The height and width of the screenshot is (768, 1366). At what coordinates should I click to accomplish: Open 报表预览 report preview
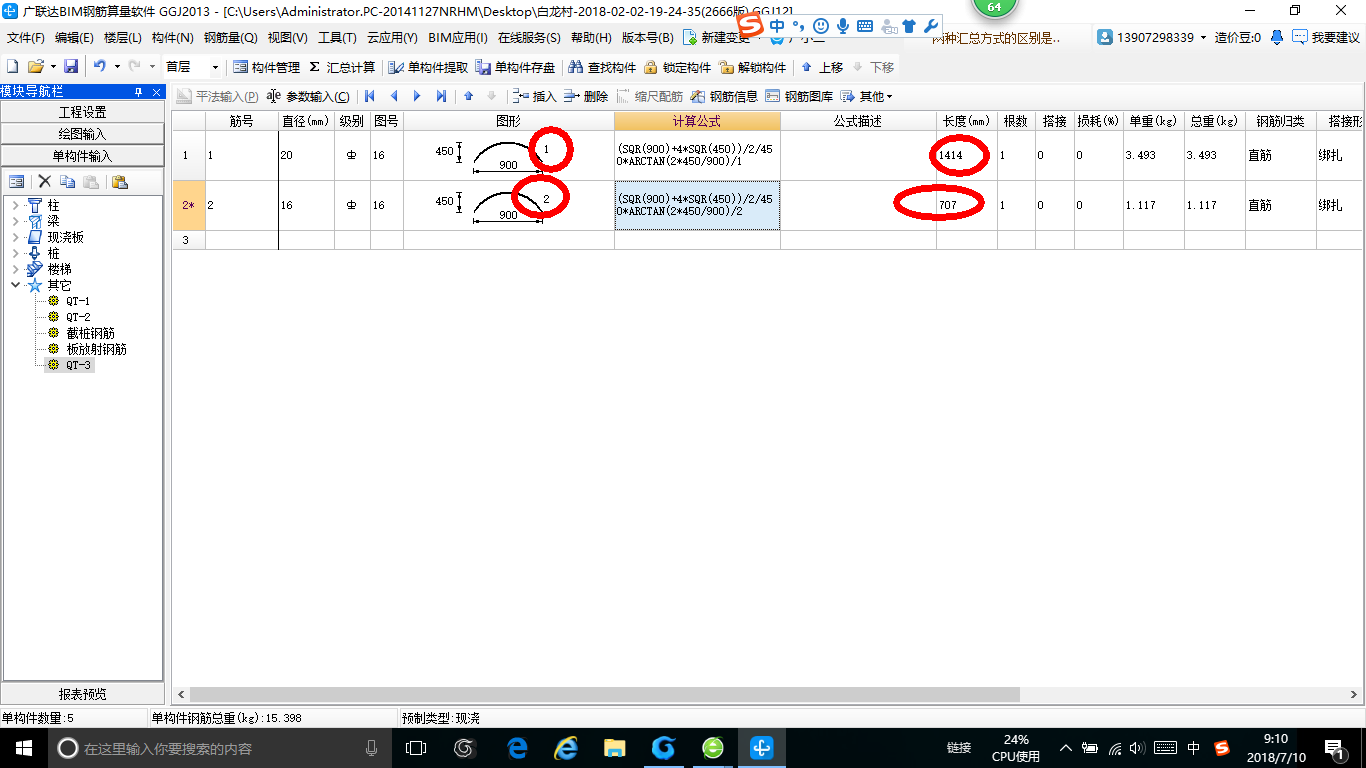pos(83,694)
